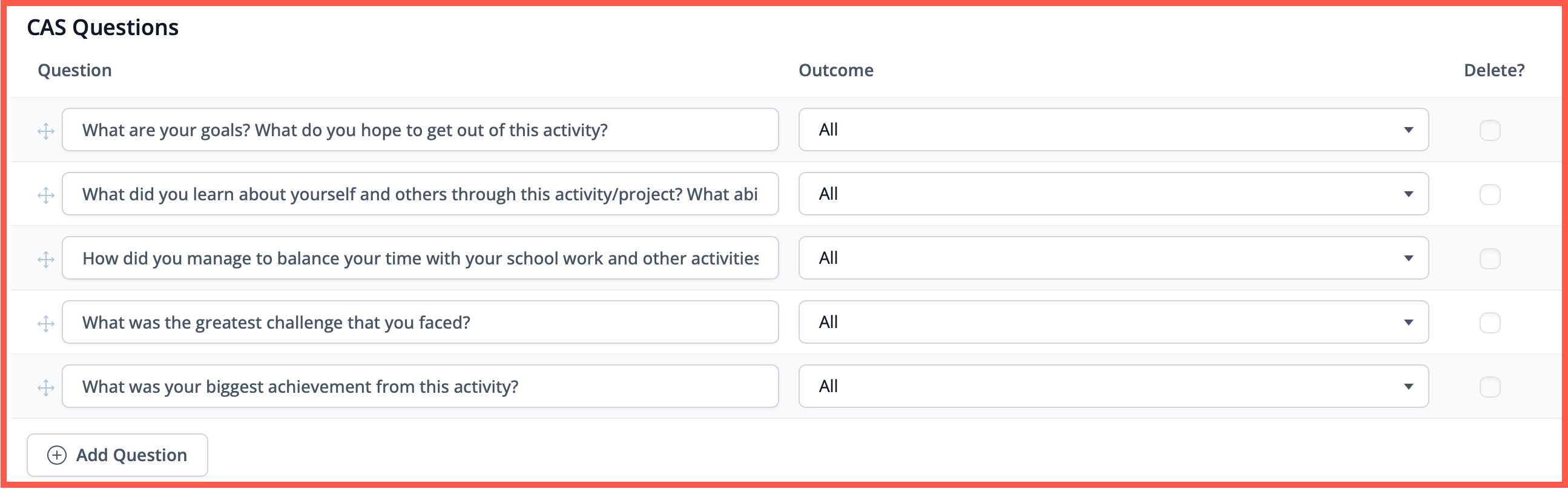Viewport: 1568px width, 489px height.
Task: Tick the delete checkbox for the goals question
Action: coord(1489,130)
